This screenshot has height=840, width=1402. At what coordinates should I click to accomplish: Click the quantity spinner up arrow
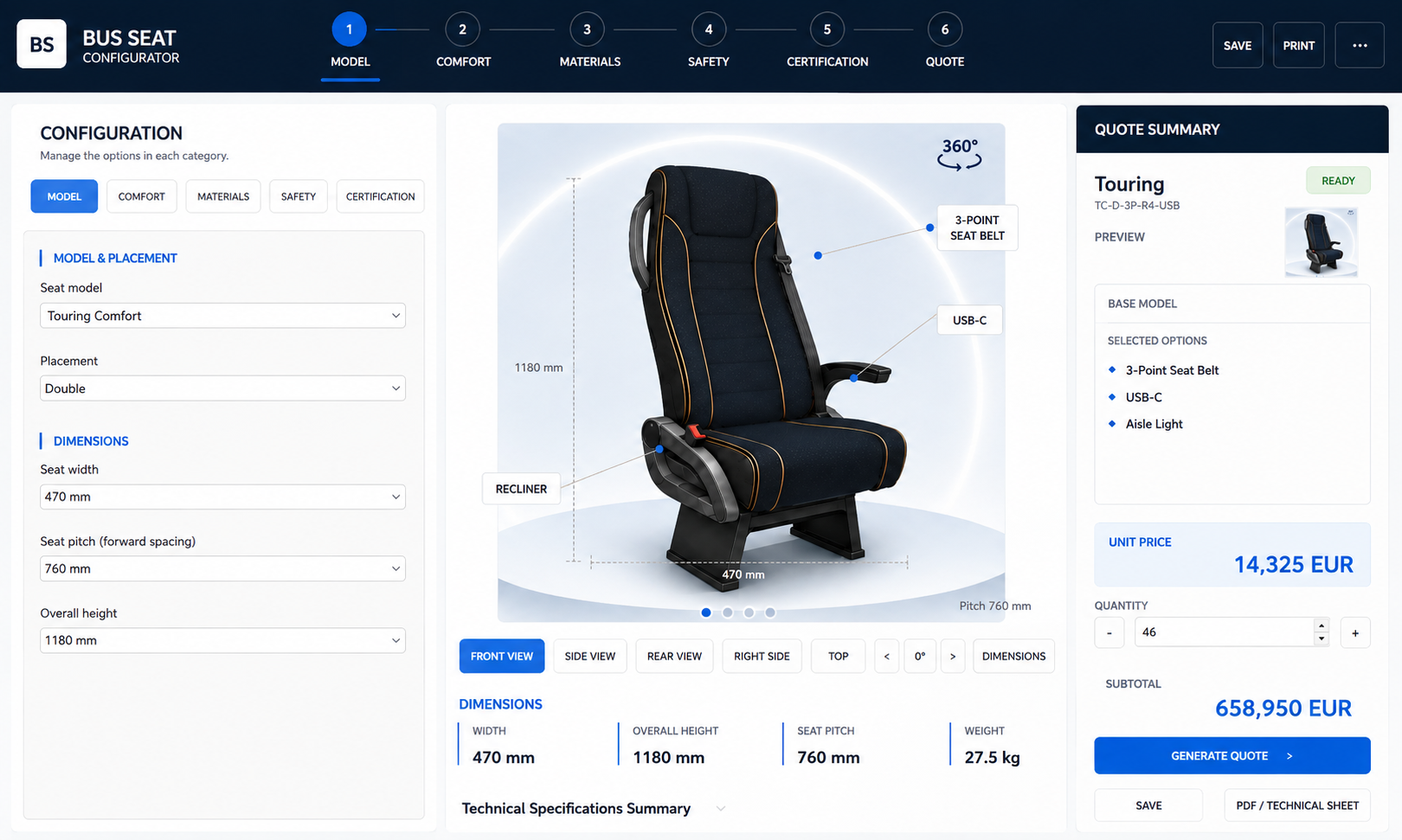[x=1321, y=625]
